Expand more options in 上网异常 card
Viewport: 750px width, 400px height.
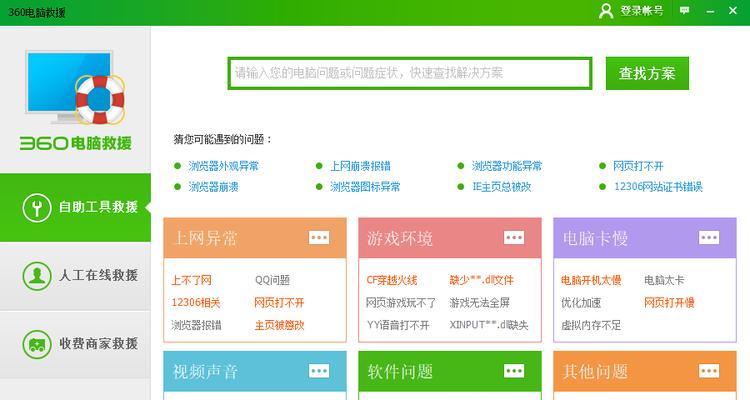319,237
